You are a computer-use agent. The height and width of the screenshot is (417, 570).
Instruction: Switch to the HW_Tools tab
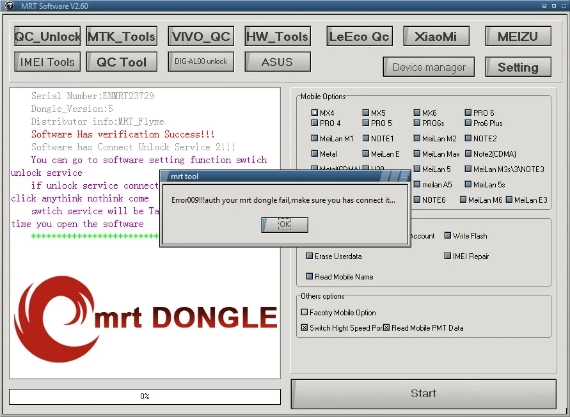(x=278, y=36)
